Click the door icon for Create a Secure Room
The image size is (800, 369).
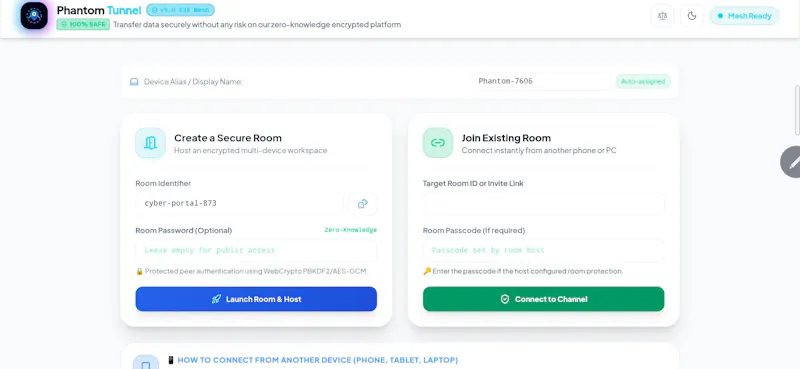tap(151, 143)
